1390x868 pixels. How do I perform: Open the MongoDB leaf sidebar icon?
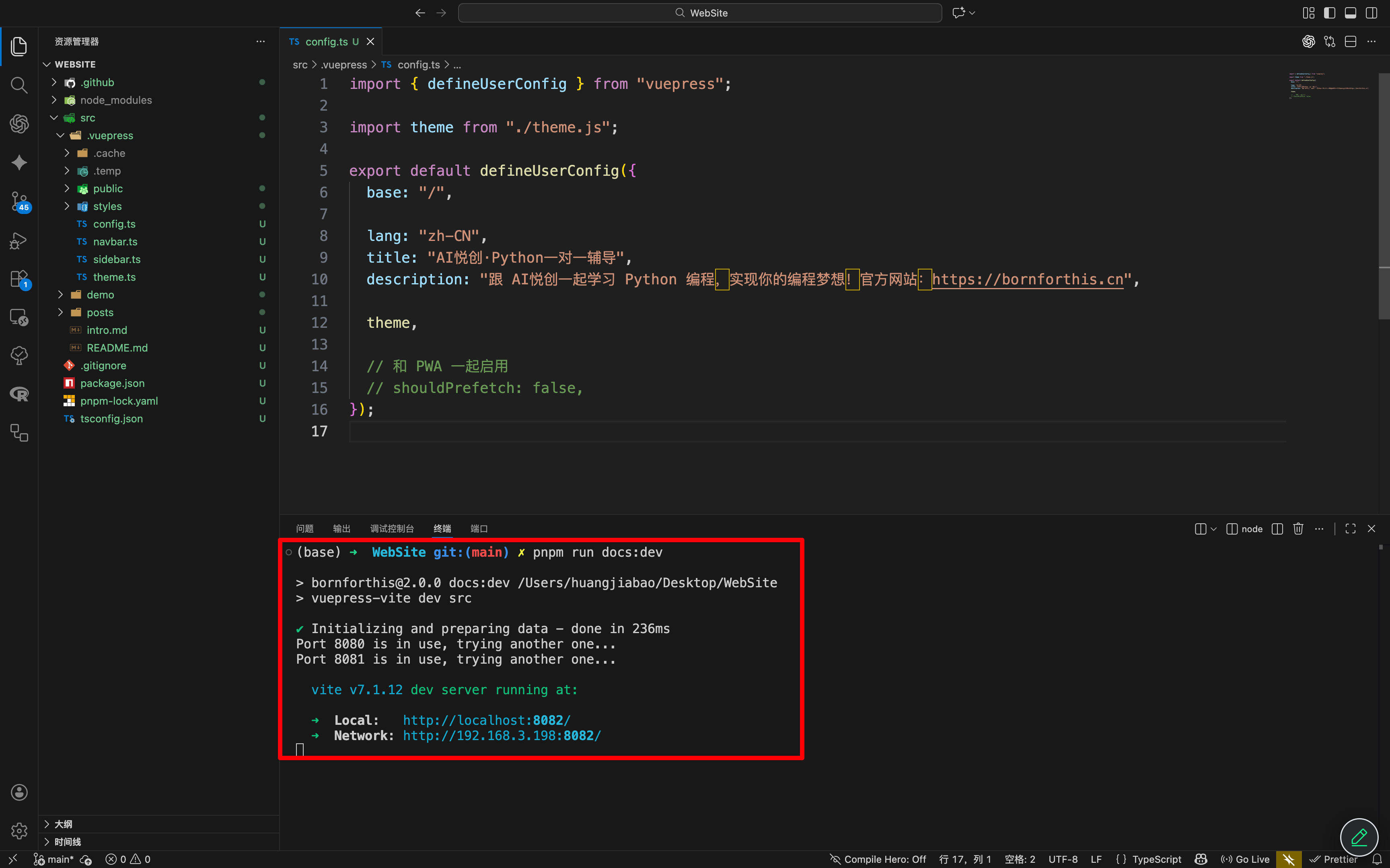pos(19,356)
